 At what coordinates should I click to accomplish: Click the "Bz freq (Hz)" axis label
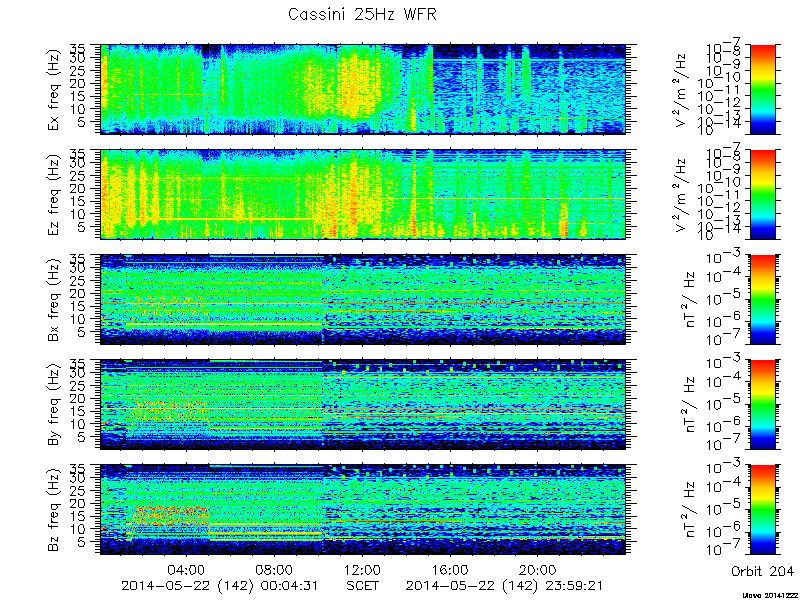(x=54, y=510)
